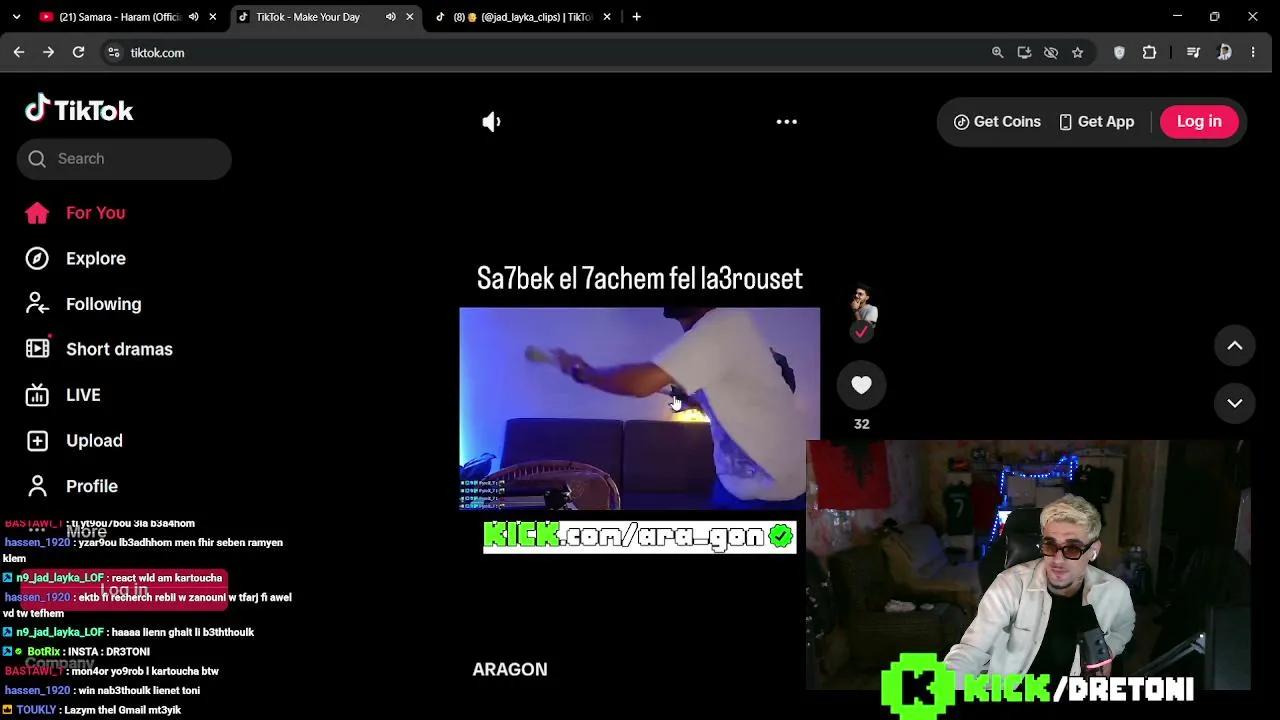The height and width of the screenshot is (720, 1280).
Task: Follow the creator via the red check badge
Action: (x=861, y=331)
